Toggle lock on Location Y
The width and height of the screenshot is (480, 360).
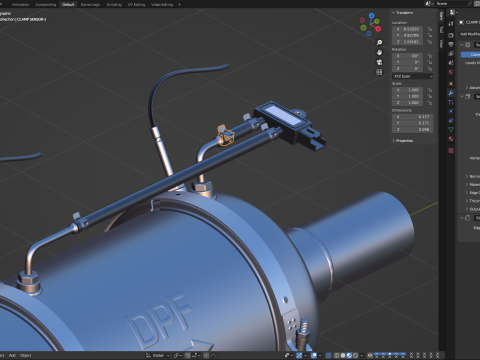[x=430, y=35]
